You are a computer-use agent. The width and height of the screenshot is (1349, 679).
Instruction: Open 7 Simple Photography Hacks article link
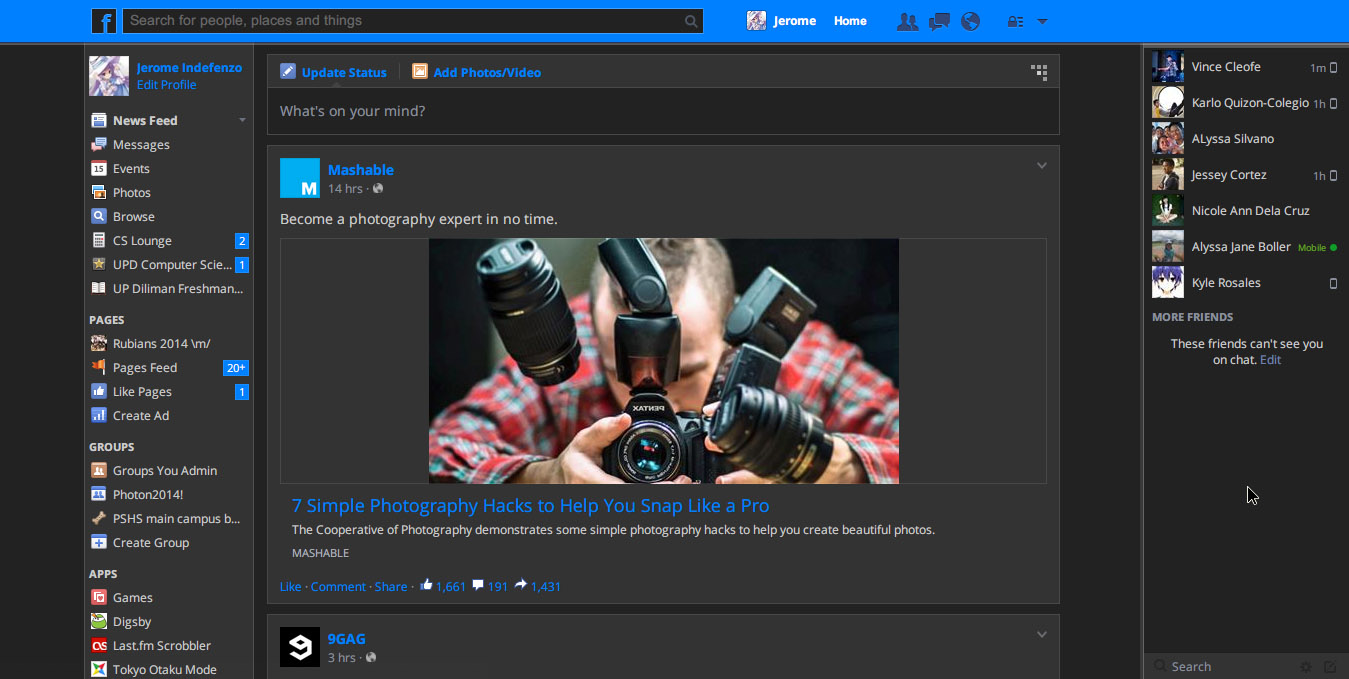tap(531, 505)
